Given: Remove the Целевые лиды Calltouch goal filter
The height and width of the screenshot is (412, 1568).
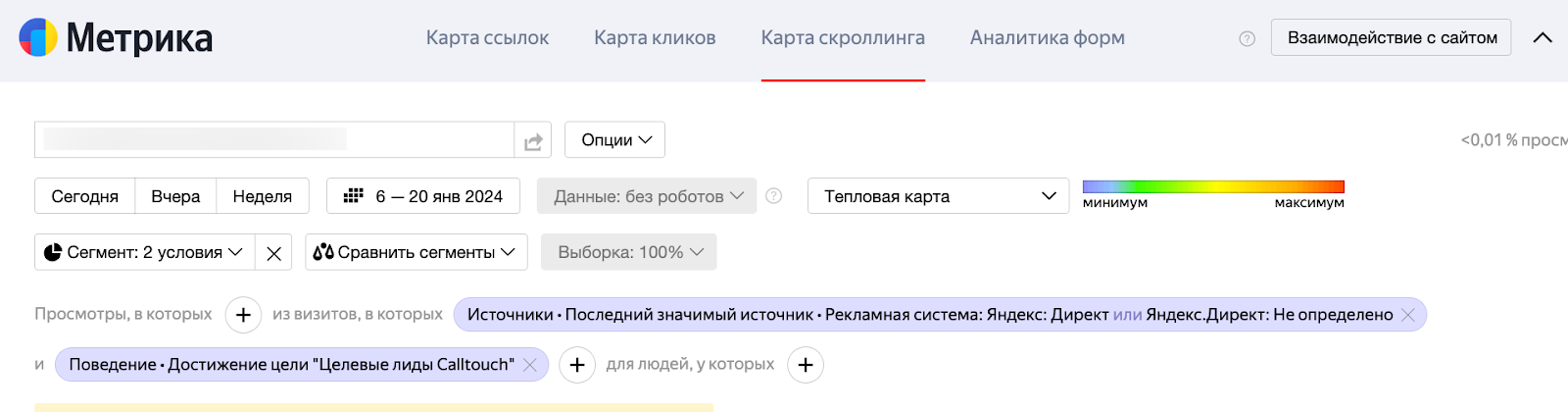Looking at the screenshot, I should point(530,365).
